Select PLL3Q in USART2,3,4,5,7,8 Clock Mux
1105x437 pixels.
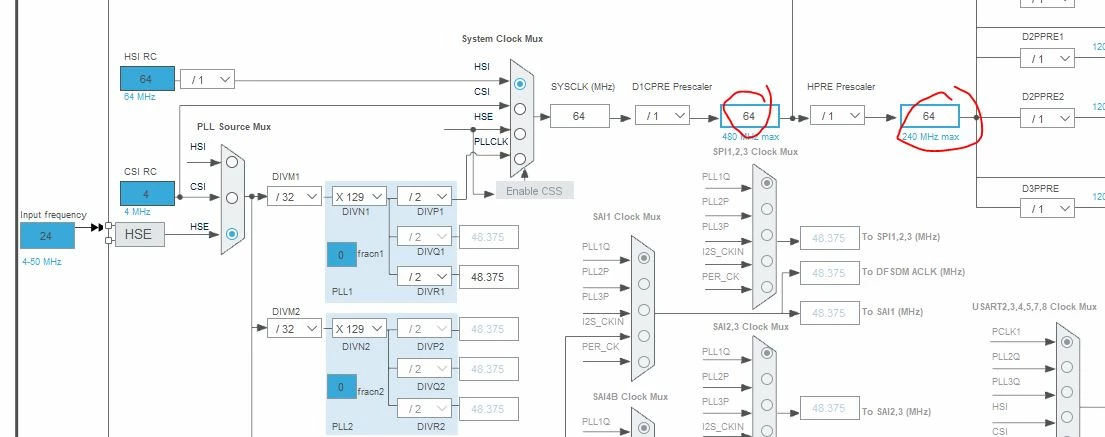click(1067, 392)
